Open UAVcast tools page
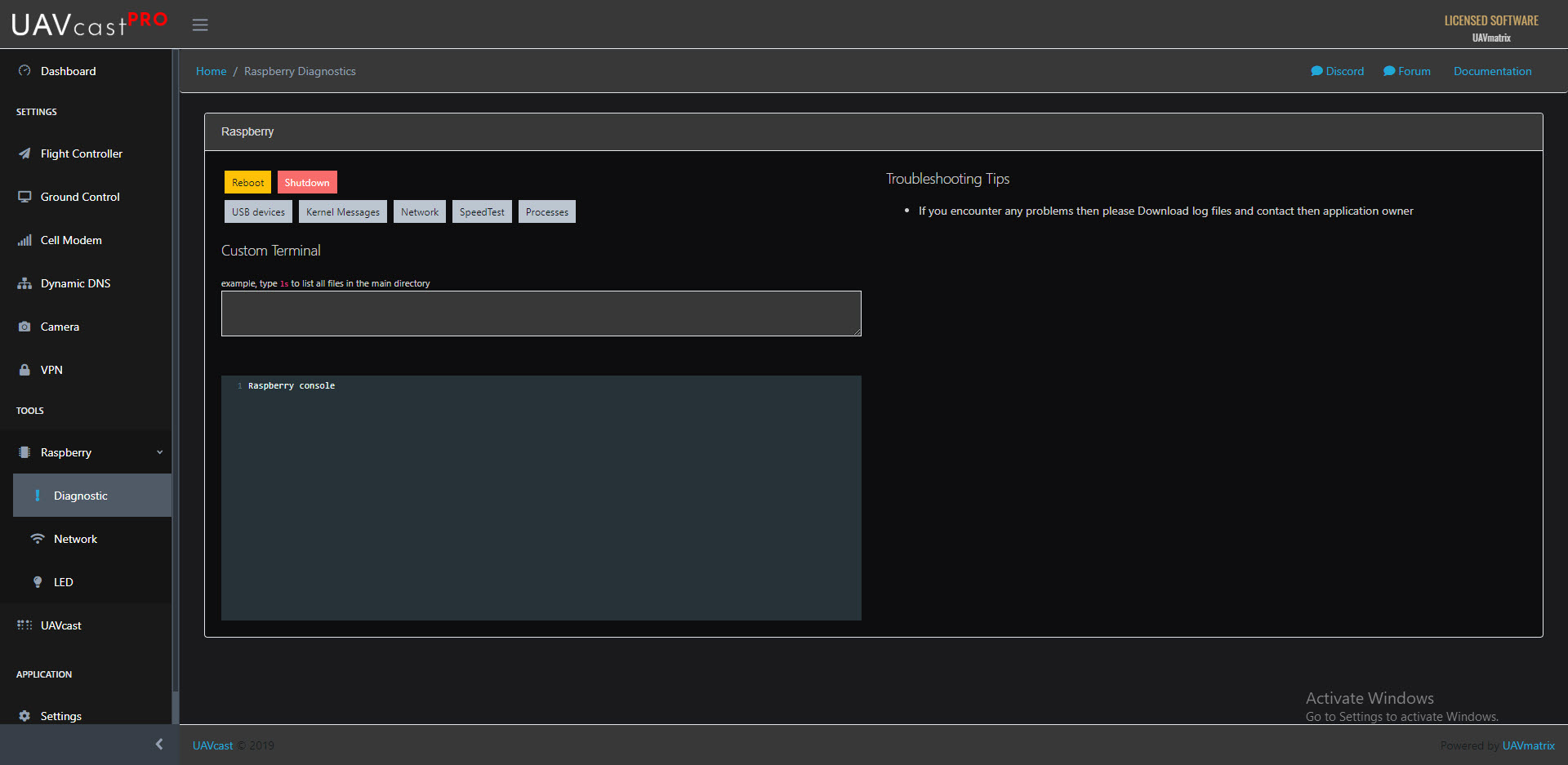 [86, 625]
